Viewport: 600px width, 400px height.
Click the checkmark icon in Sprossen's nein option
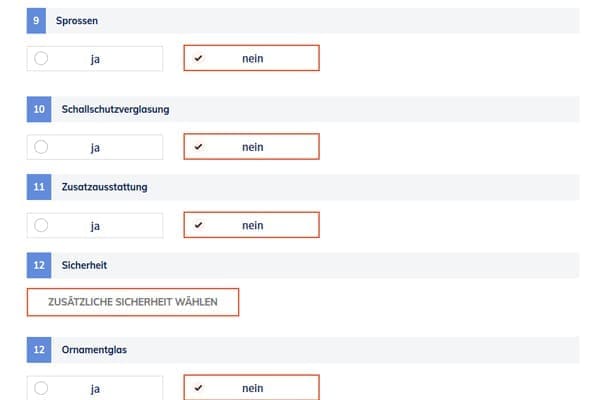pyautogui.click(x=198, y=59)
